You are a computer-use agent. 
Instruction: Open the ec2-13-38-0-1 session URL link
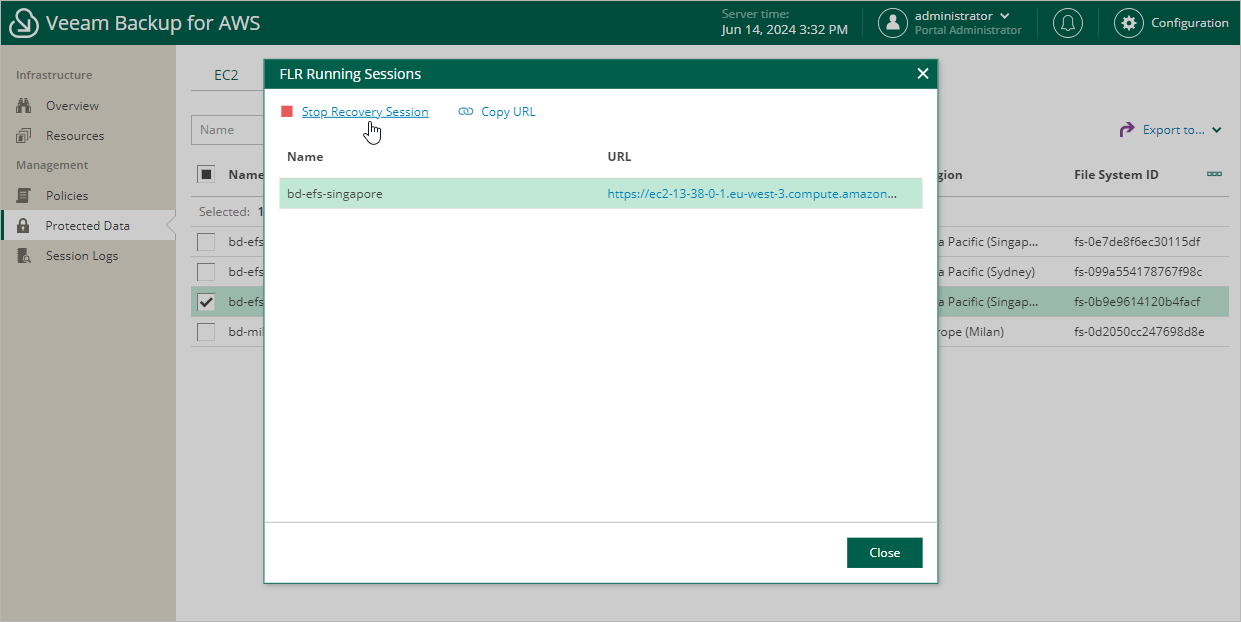point(752,194)
